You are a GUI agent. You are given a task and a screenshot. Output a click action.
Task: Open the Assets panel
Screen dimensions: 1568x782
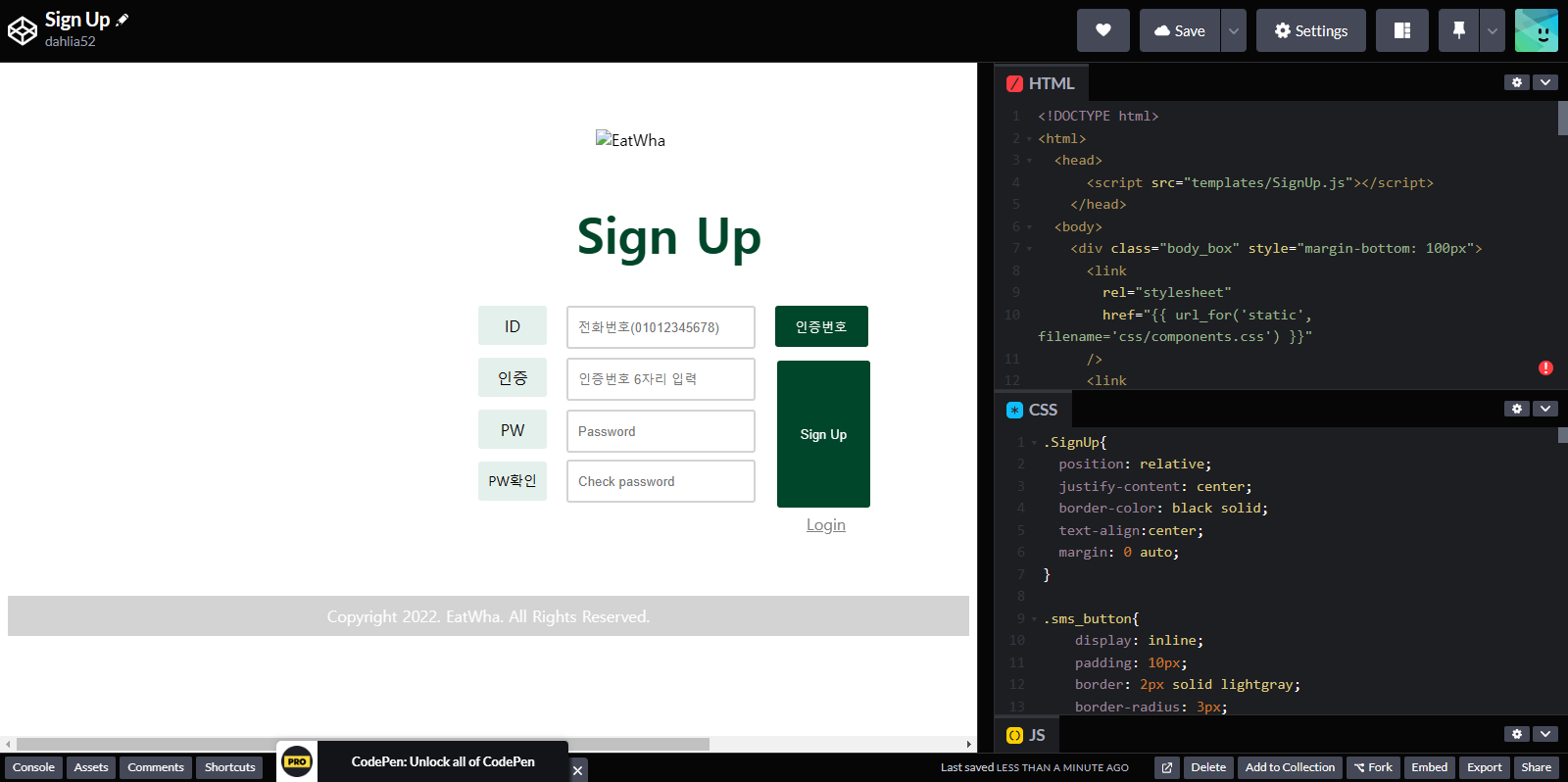pos(91,767)
